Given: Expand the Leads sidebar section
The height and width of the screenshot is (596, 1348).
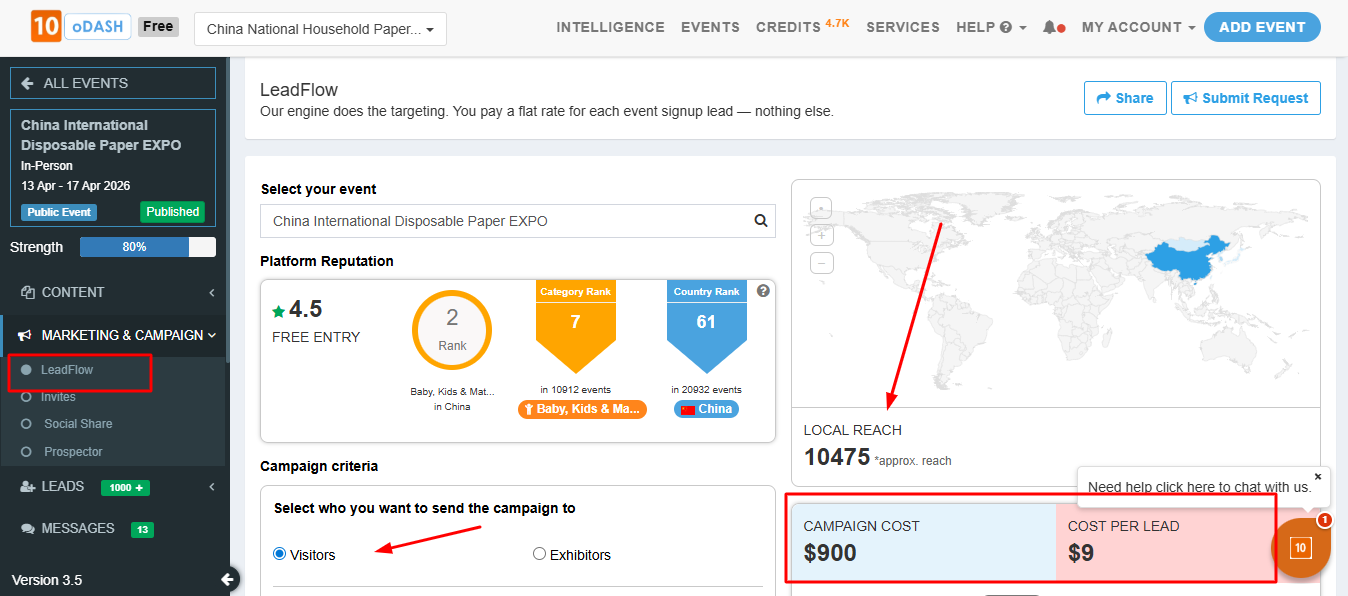Looking at the screenshot, I should pos(113,486).
